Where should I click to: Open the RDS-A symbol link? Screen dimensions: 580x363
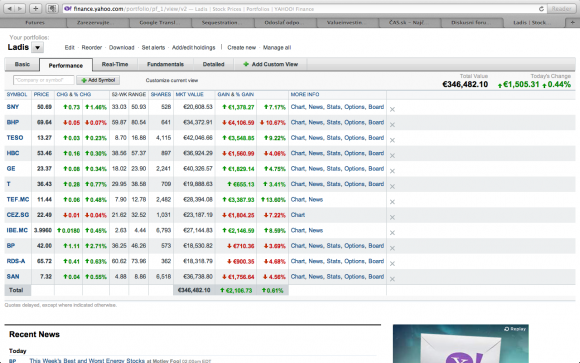coord(16,261)
